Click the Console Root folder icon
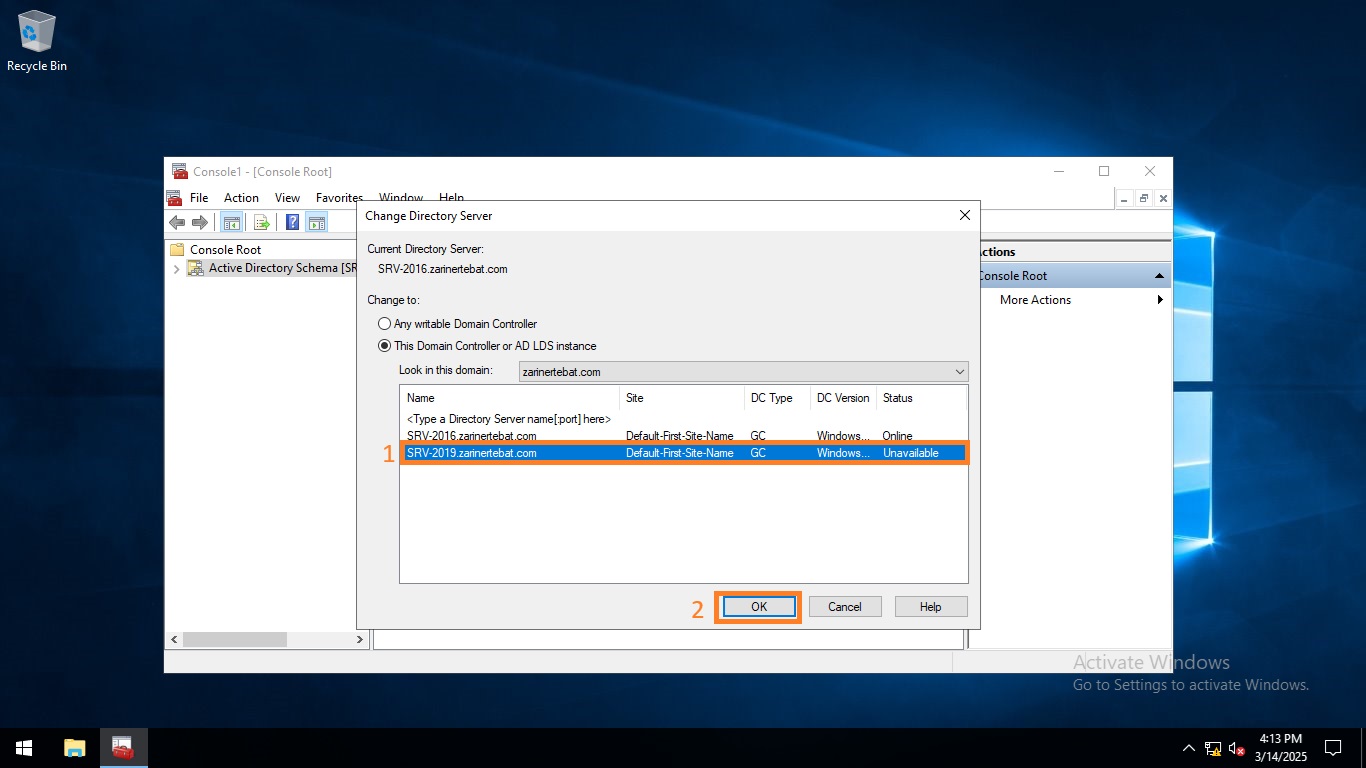The height and width of the screenshot is (768, 1366). (178, 250)
